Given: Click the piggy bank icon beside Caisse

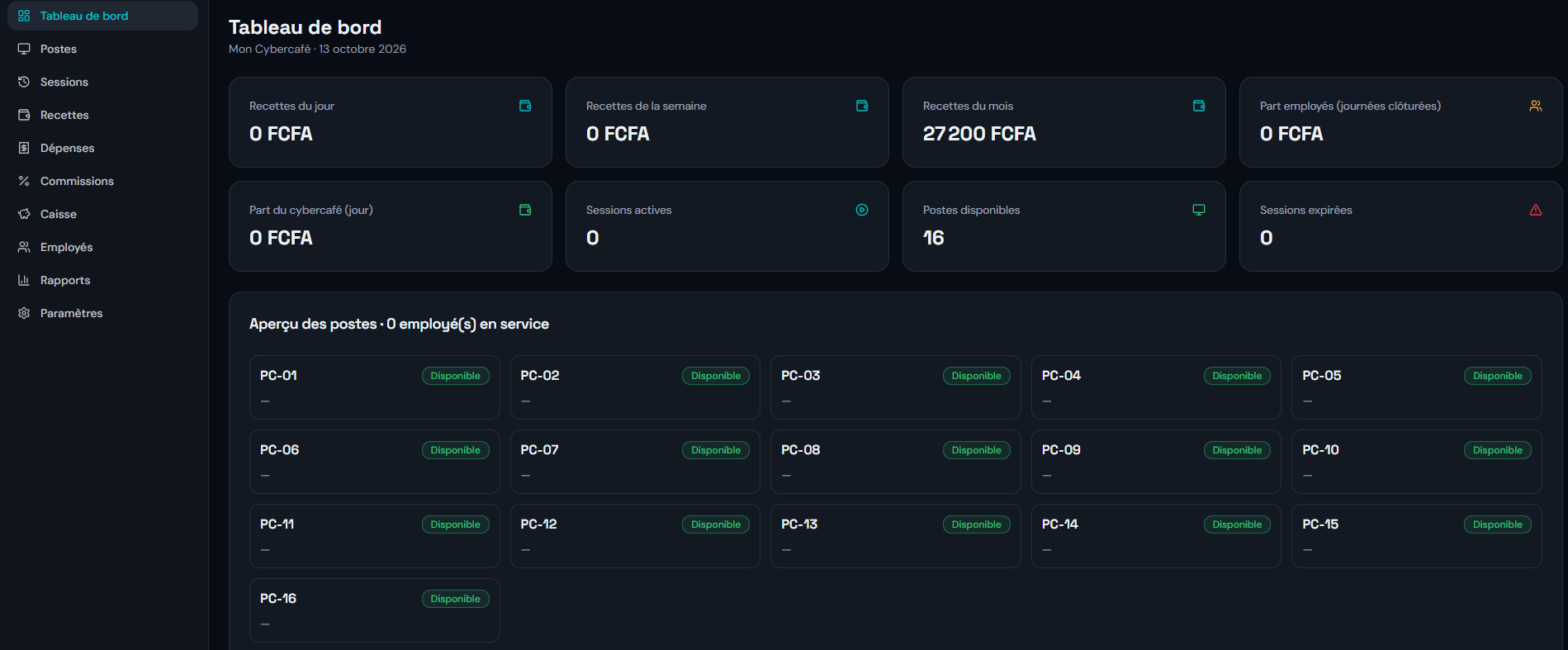Looking at the screenshot, I should pyautogui.click(x=24, y=214).
